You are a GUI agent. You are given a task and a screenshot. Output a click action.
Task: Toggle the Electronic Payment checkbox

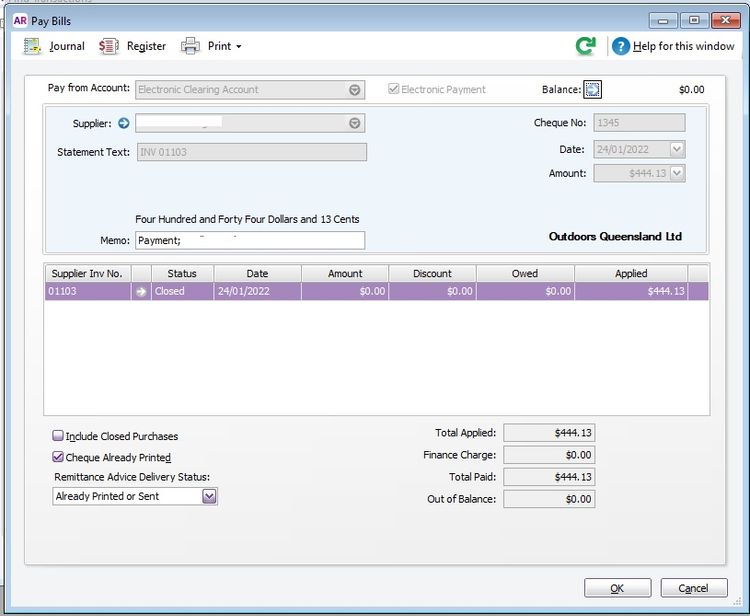click(x=394, y=90)
